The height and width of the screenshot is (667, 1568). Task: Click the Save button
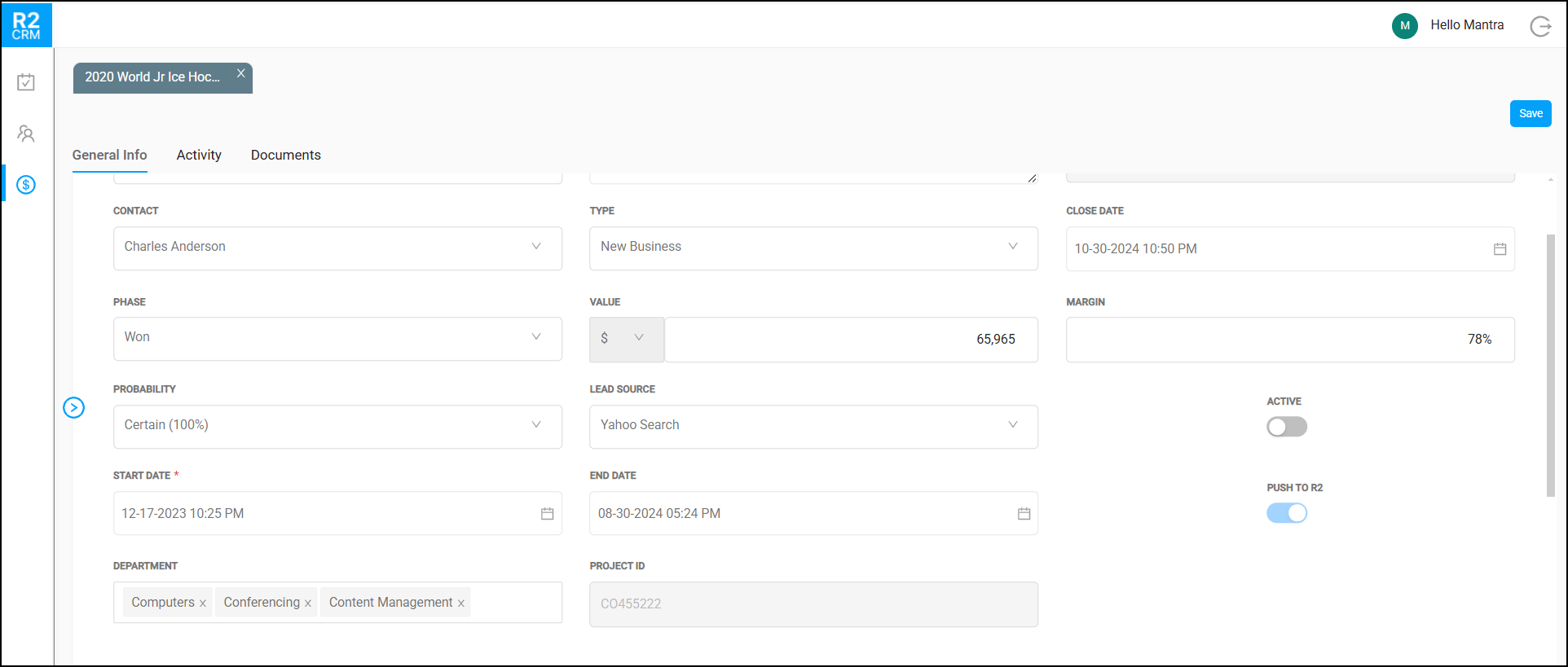(1530, 114)
